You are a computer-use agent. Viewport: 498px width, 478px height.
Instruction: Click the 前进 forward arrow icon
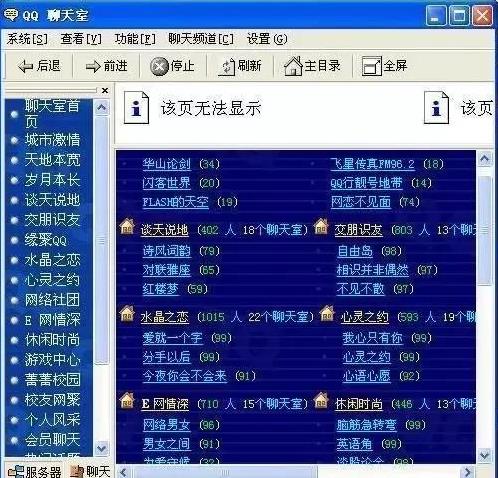click(93, 66)
